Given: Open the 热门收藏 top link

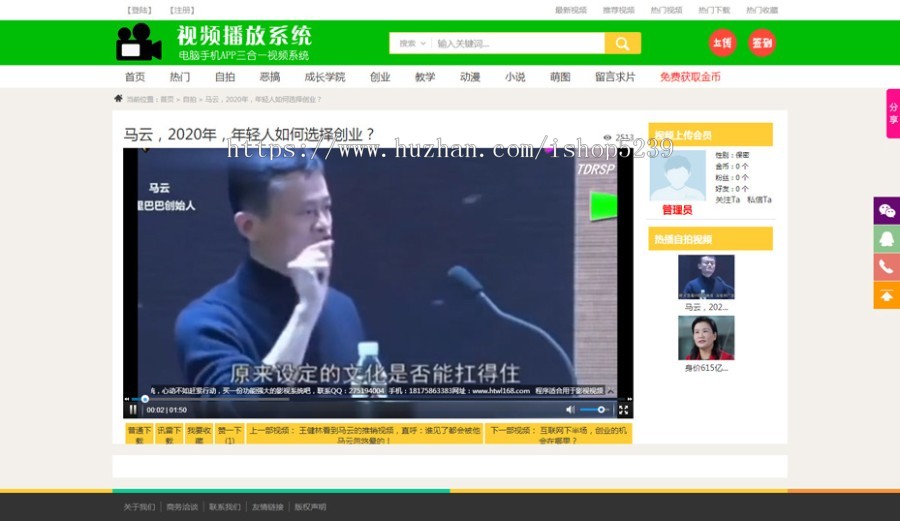Looking at the screenshot, I should 762,10.
